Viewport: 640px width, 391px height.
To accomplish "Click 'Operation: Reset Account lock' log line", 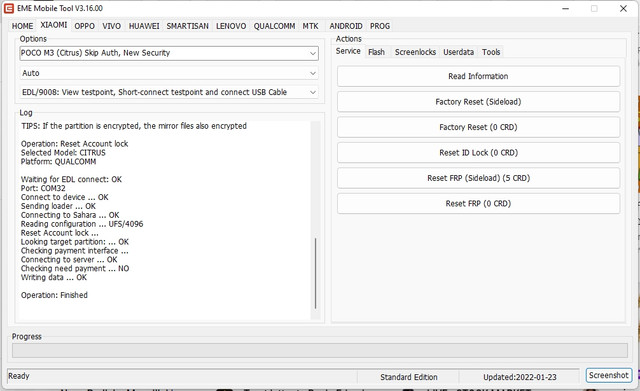I will click(74, 144).
